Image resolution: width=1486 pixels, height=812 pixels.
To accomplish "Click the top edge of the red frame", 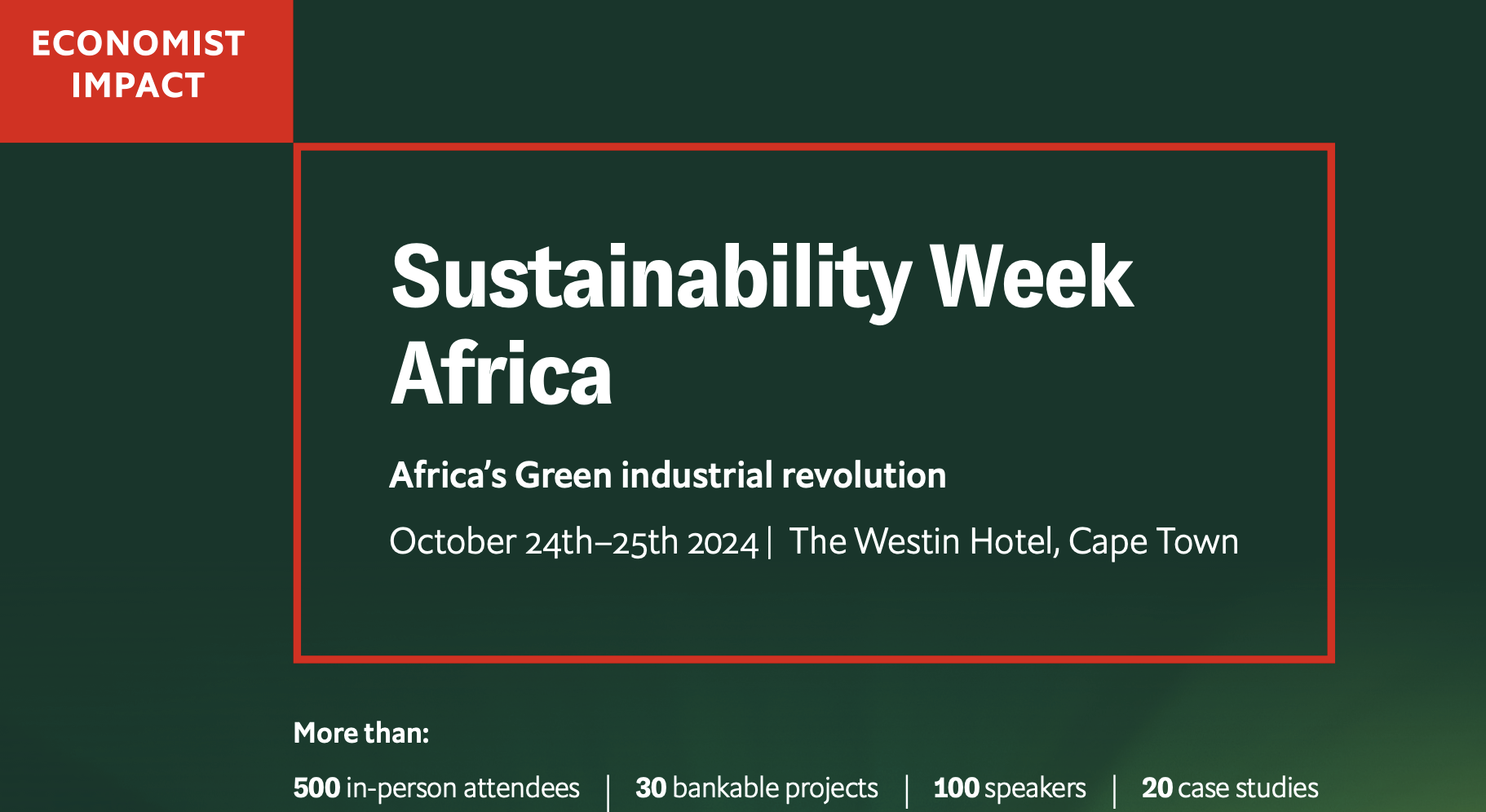I will click(814, 148).
